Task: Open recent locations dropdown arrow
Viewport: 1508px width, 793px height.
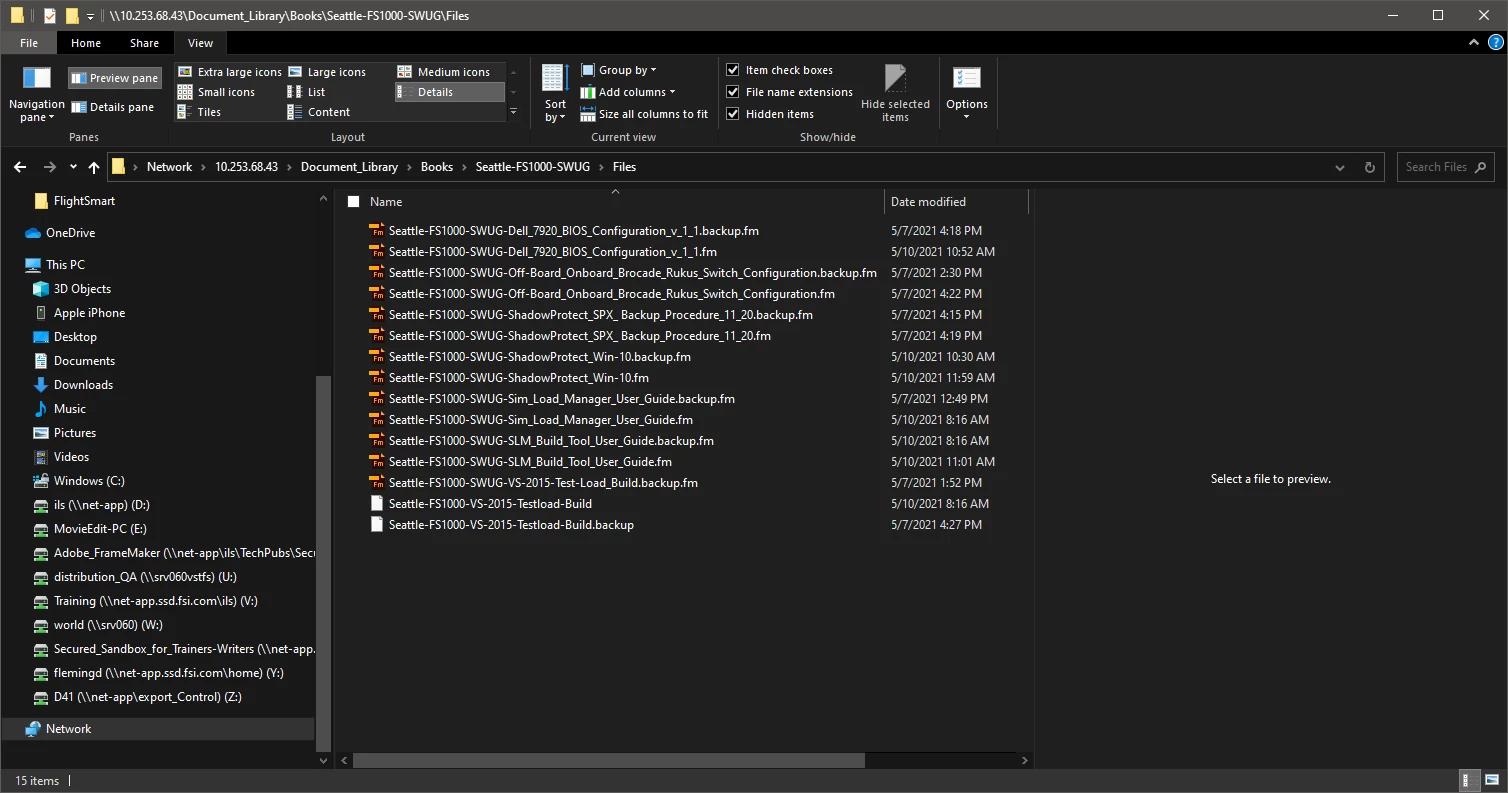Action: 73,167
